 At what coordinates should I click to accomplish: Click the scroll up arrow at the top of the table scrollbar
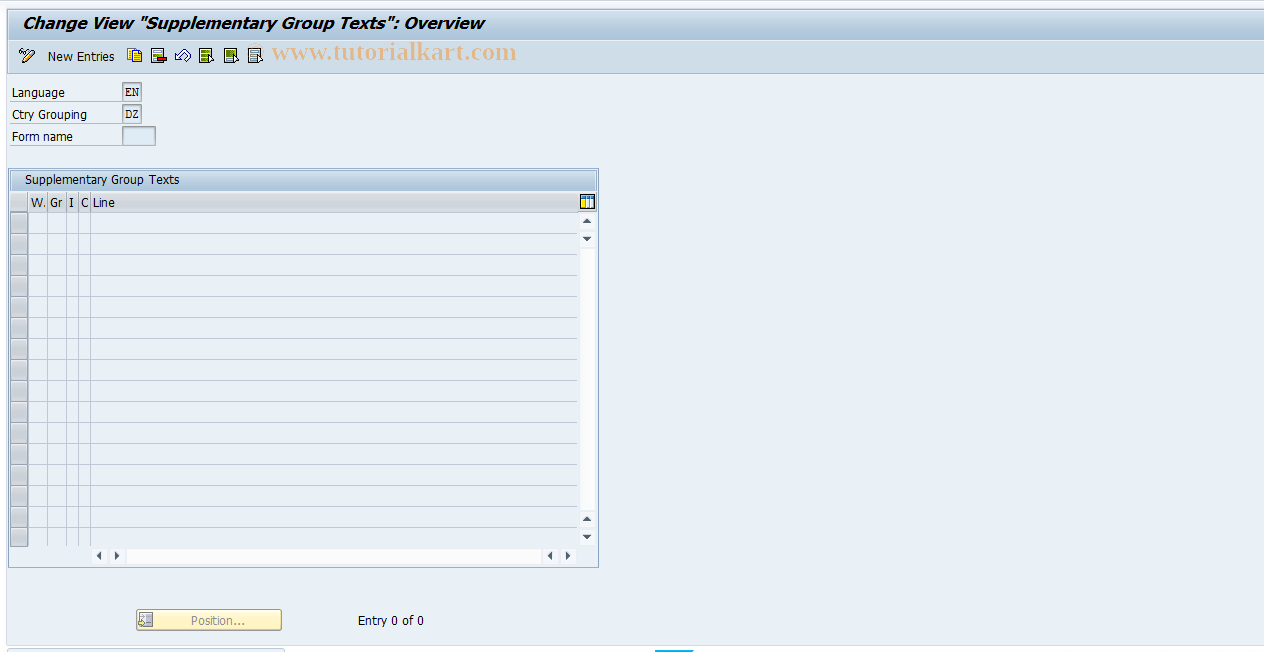coord(587,221)
